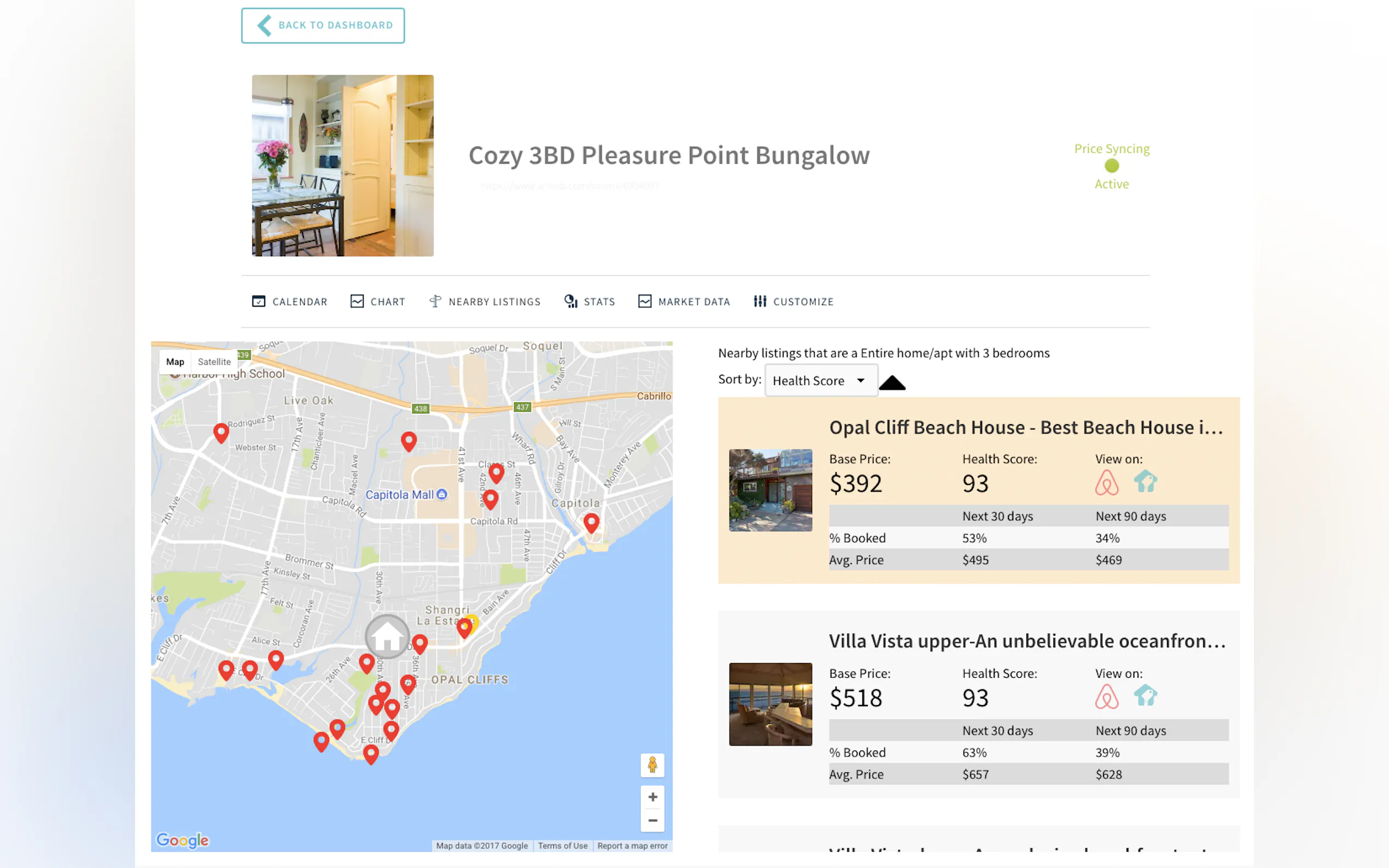This screenshot has height=868, width=1389.
Task: Switch the map to Satellite view
Action: point(214,362)
